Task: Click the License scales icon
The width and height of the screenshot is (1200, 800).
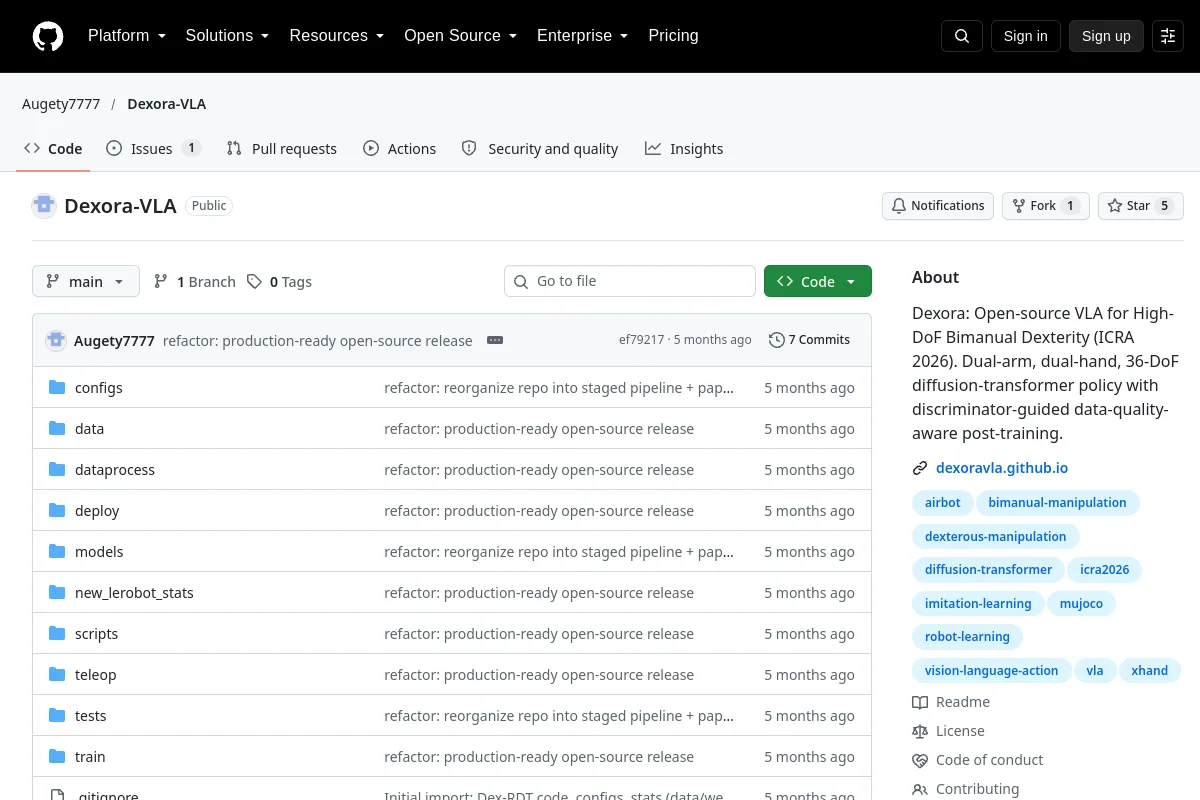Action: pos(920,731)
